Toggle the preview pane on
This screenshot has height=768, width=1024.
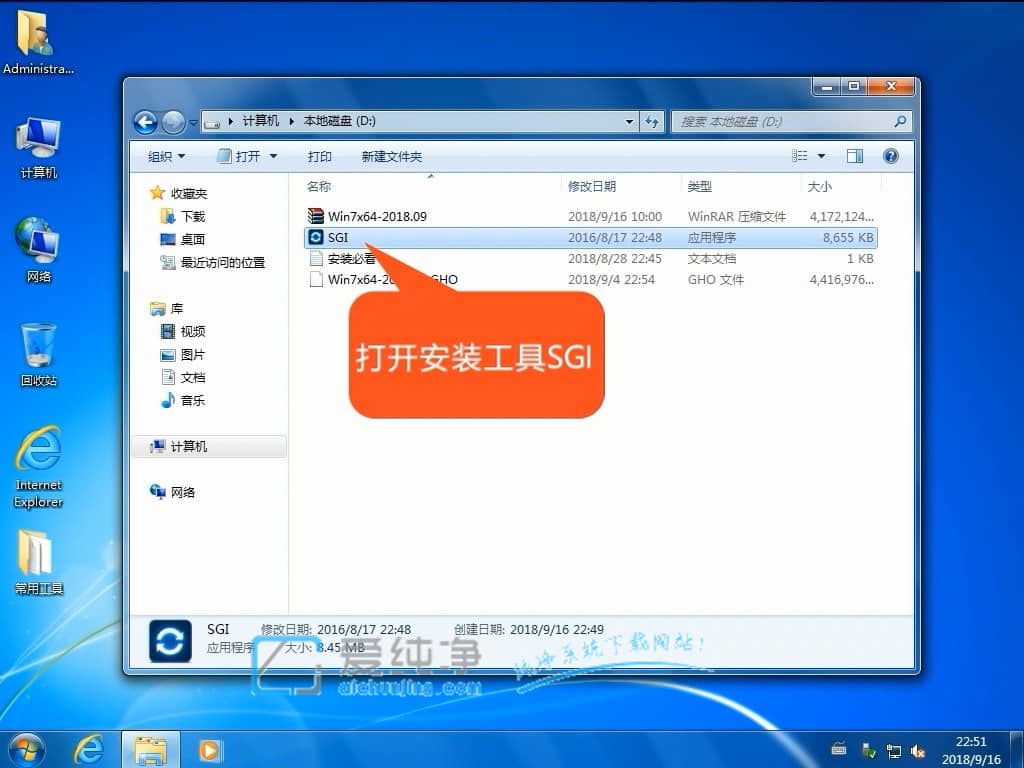[x=853, y=156]
